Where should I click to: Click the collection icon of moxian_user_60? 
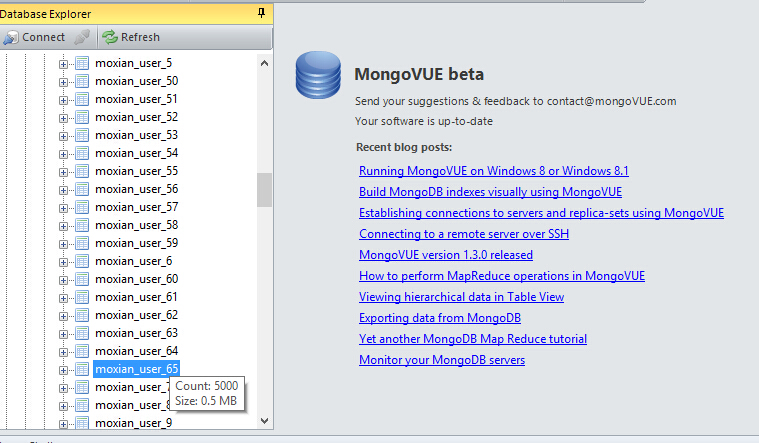(82, 279)
